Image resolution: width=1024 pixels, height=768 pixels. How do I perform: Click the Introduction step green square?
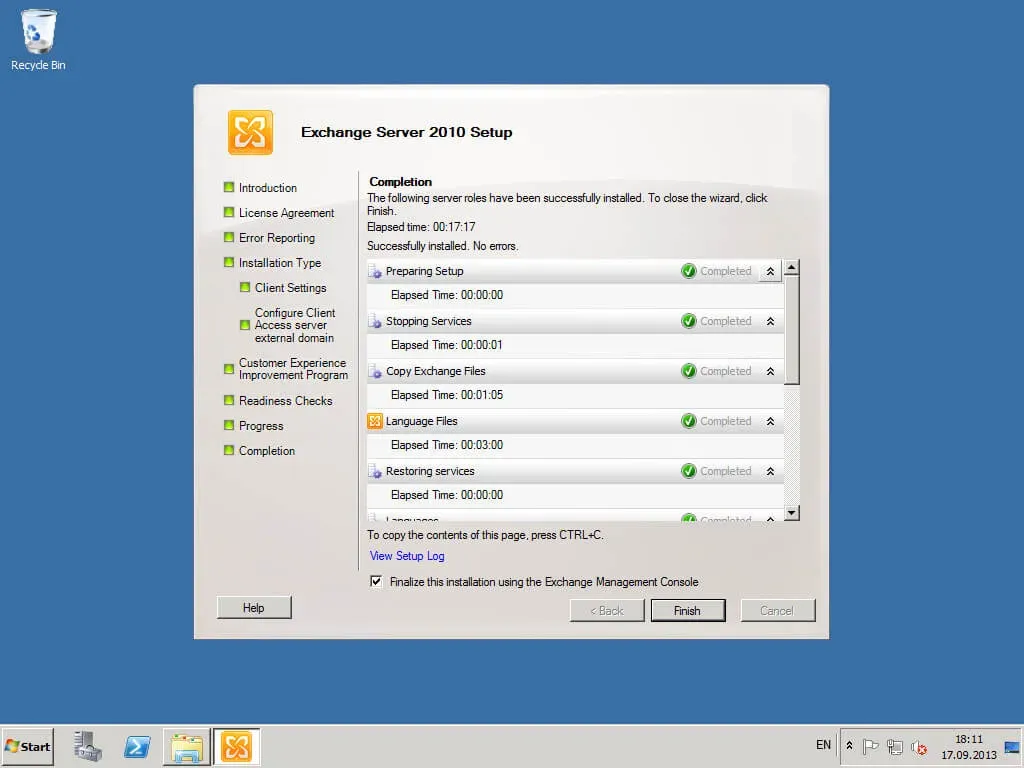tap(229, 187)
